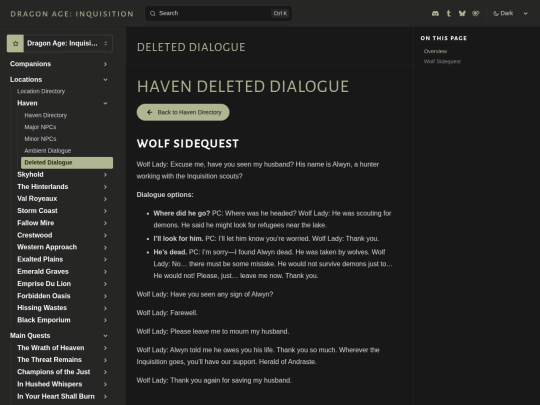This screenshot has width=540, height=405.
Task: Expand the Companions chevron
Action: click(105, 64)
